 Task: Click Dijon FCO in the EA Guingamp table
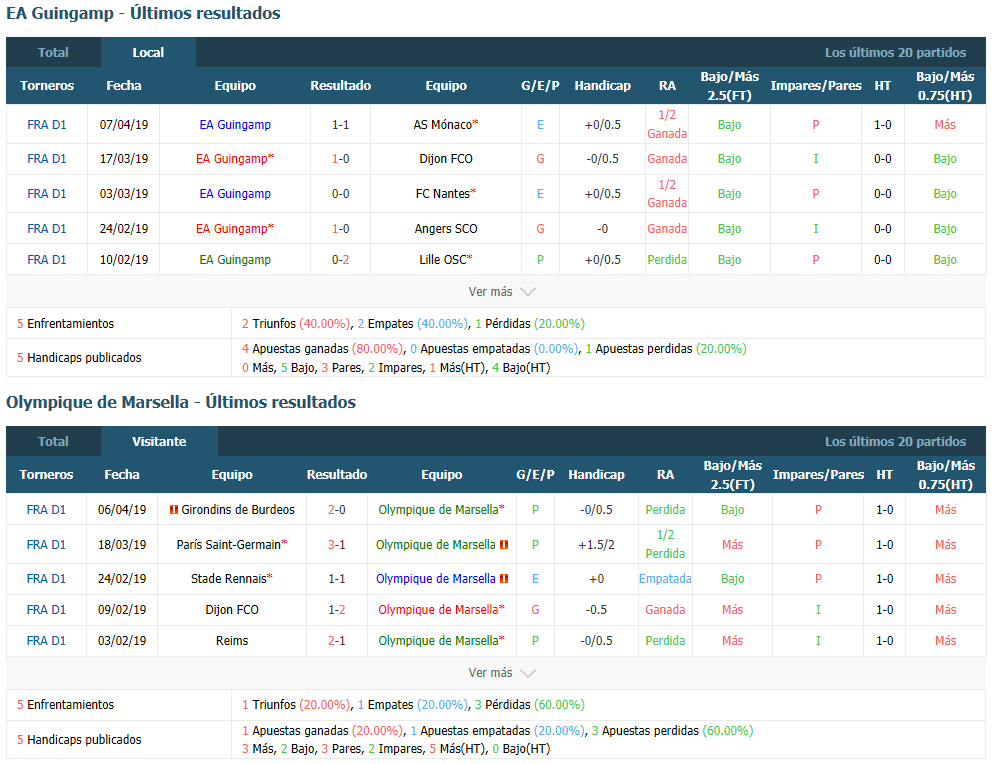[x=446, y=159]
